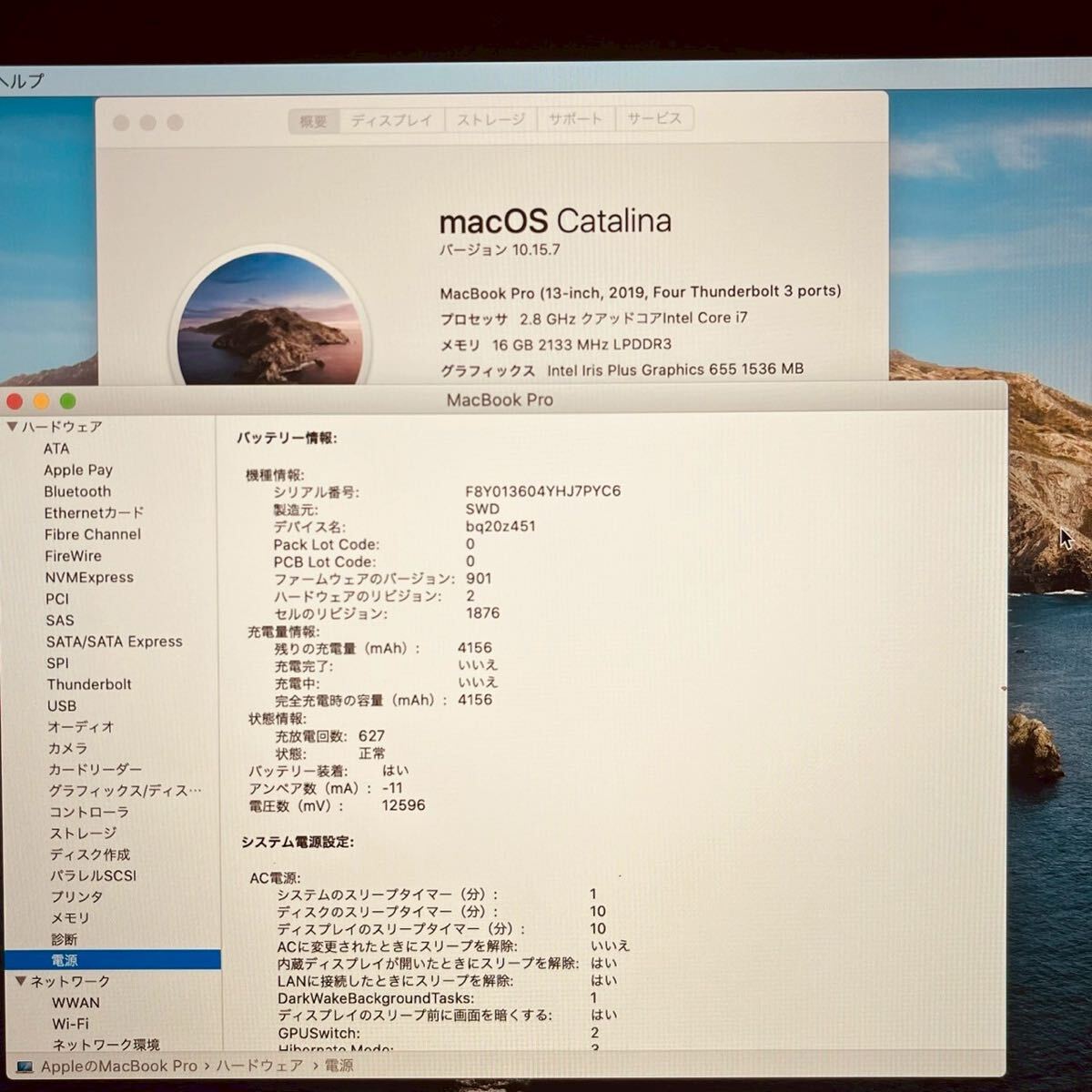Click battery status value 正常
This screenshot has height=1092, width=1092.
[372, 753]
